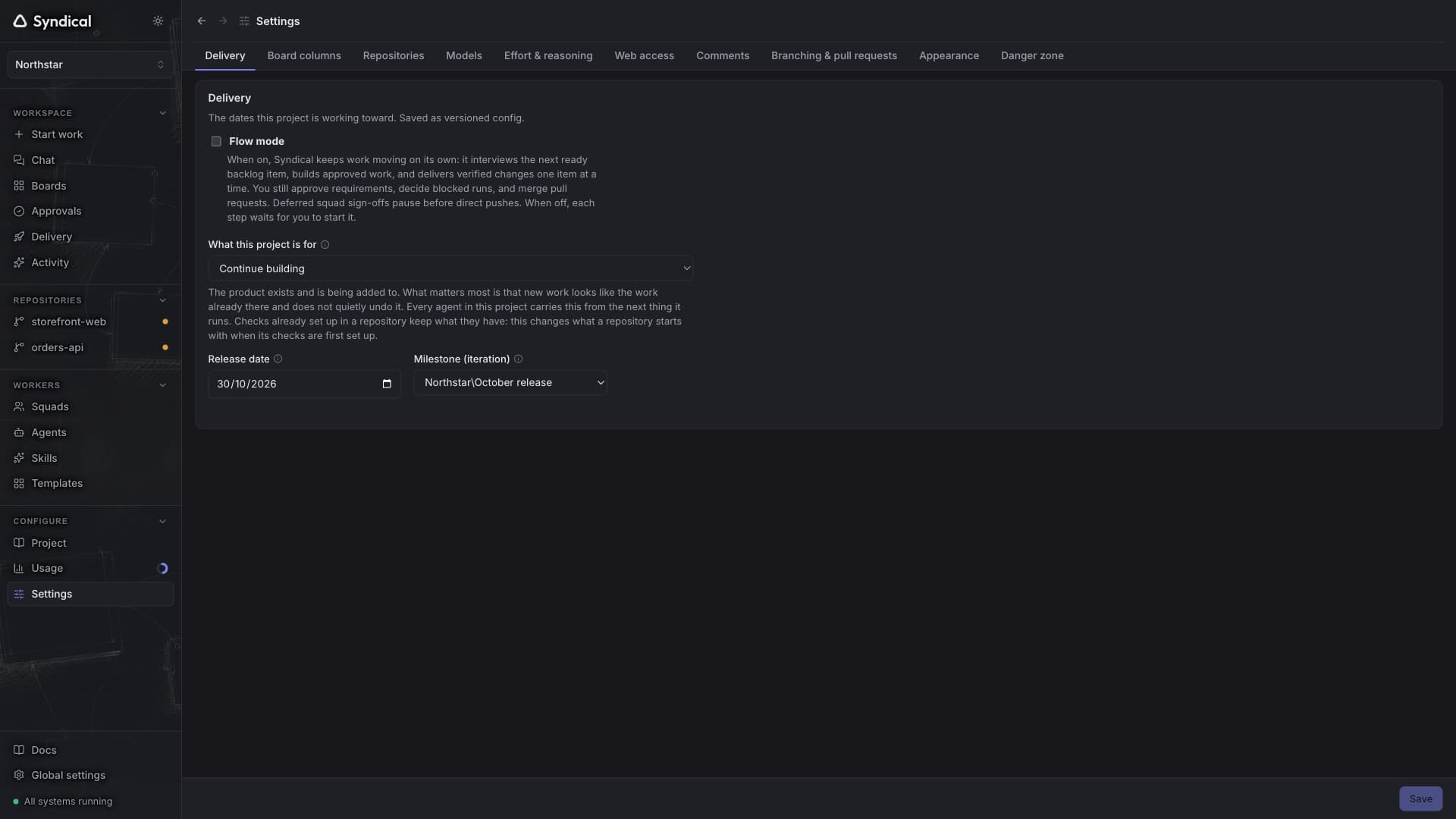Image resolution: width=1456 pixels, height=819 pixels.
Task: Switch to the Models tab
Action: [x=464, y=55]
